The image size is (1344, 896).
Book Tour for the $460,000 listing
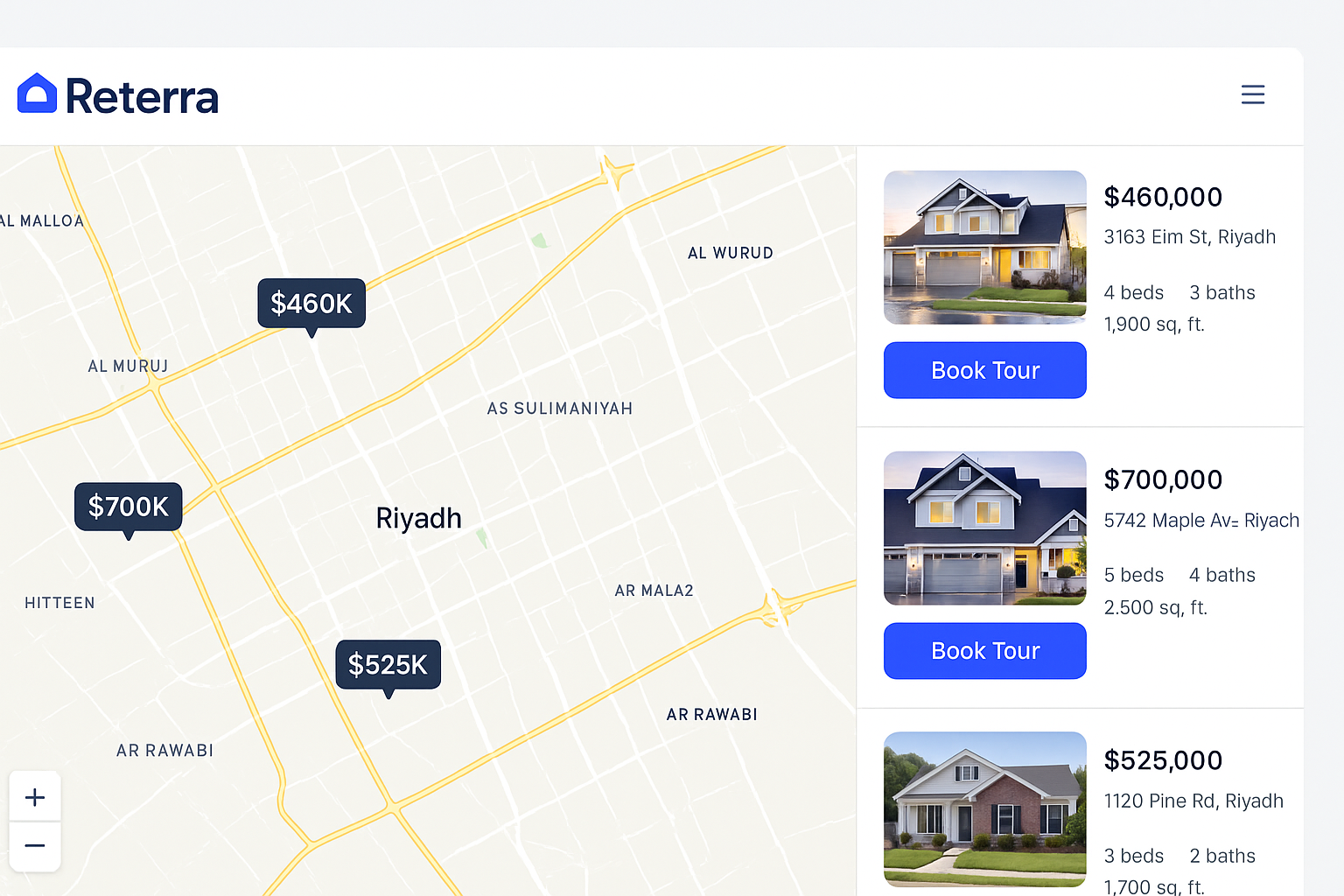(985, 370)
